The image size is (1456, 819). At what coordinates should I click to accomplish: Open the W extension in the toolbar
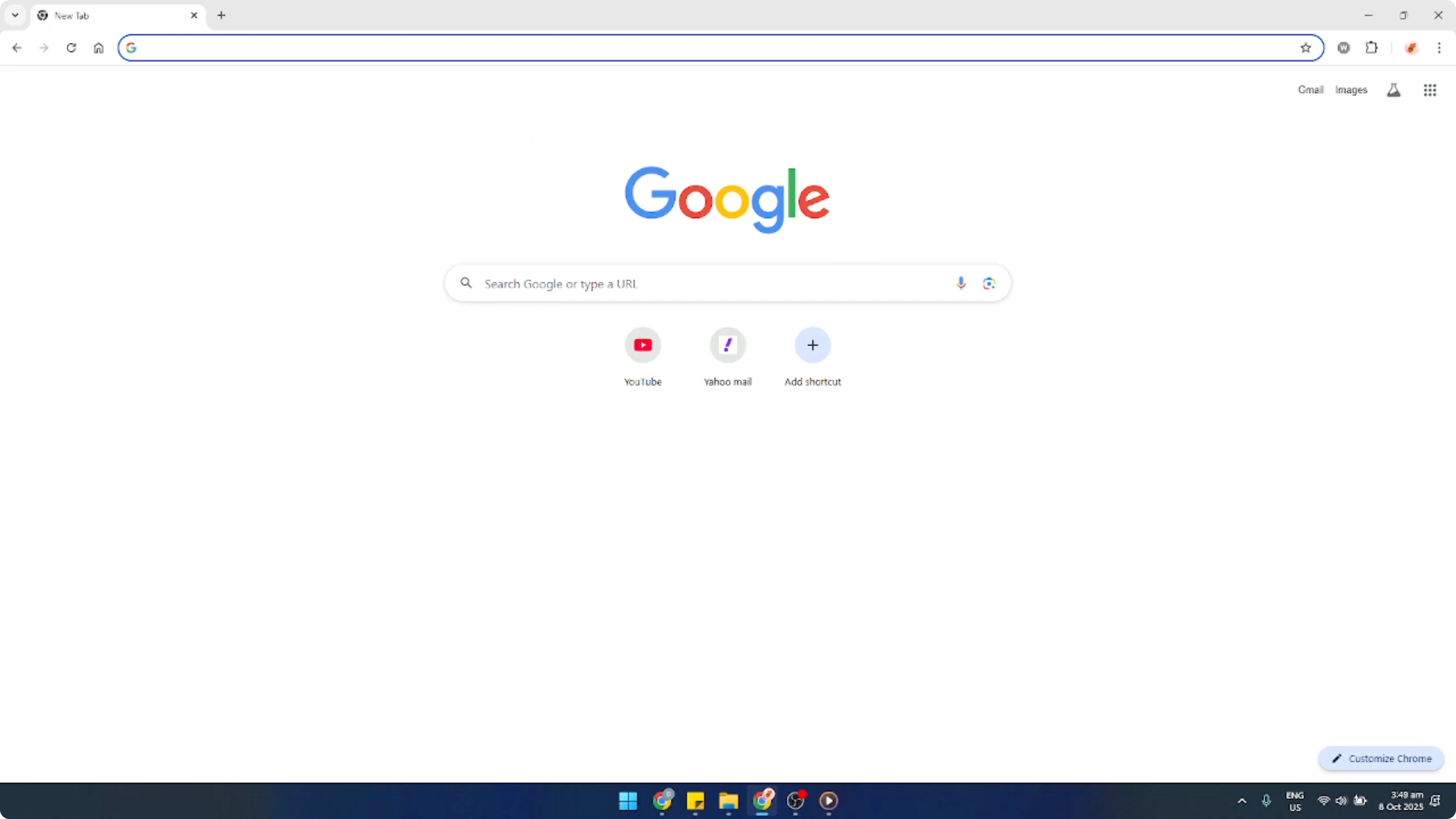coord(1344,48)
